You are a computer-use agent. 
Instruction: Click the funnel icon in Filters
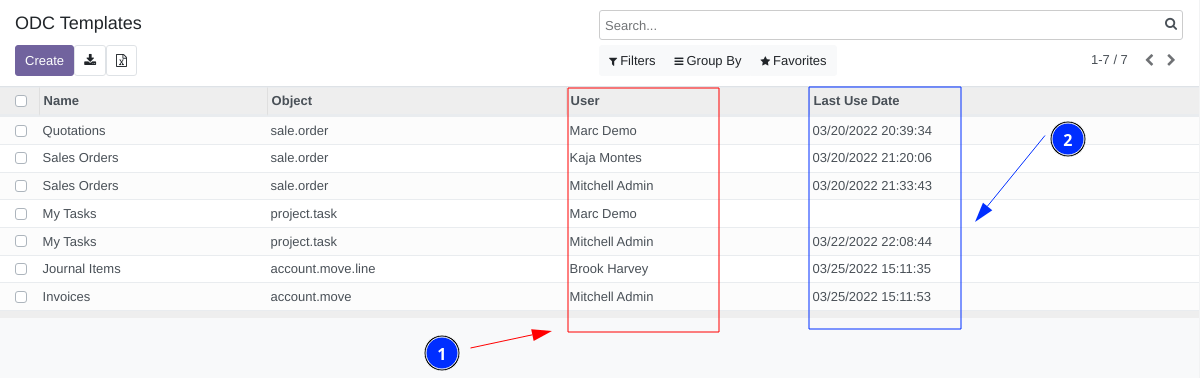point(613,61)
